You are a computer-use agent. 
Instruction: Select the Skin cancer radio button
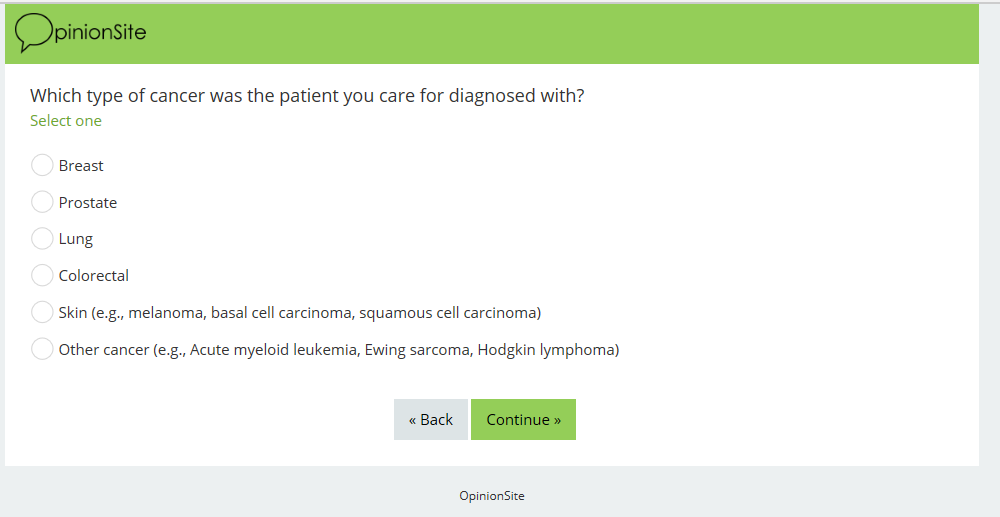pyautogui.click(x=42, y=312)
